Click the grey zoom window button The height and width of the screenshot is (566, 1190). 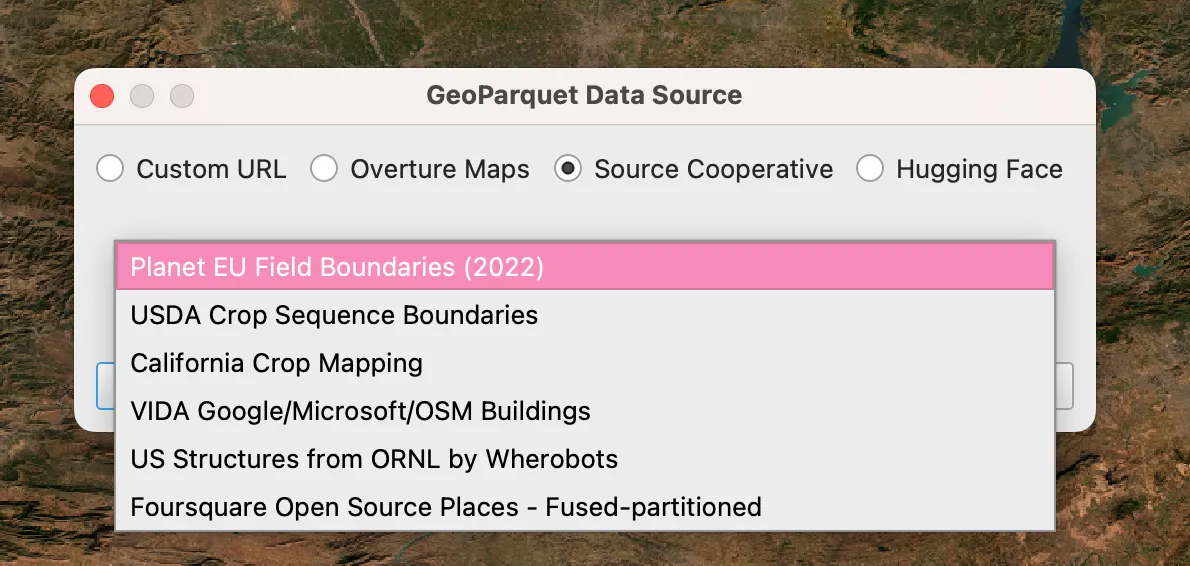pyautogui.click(x=181, y=96)
